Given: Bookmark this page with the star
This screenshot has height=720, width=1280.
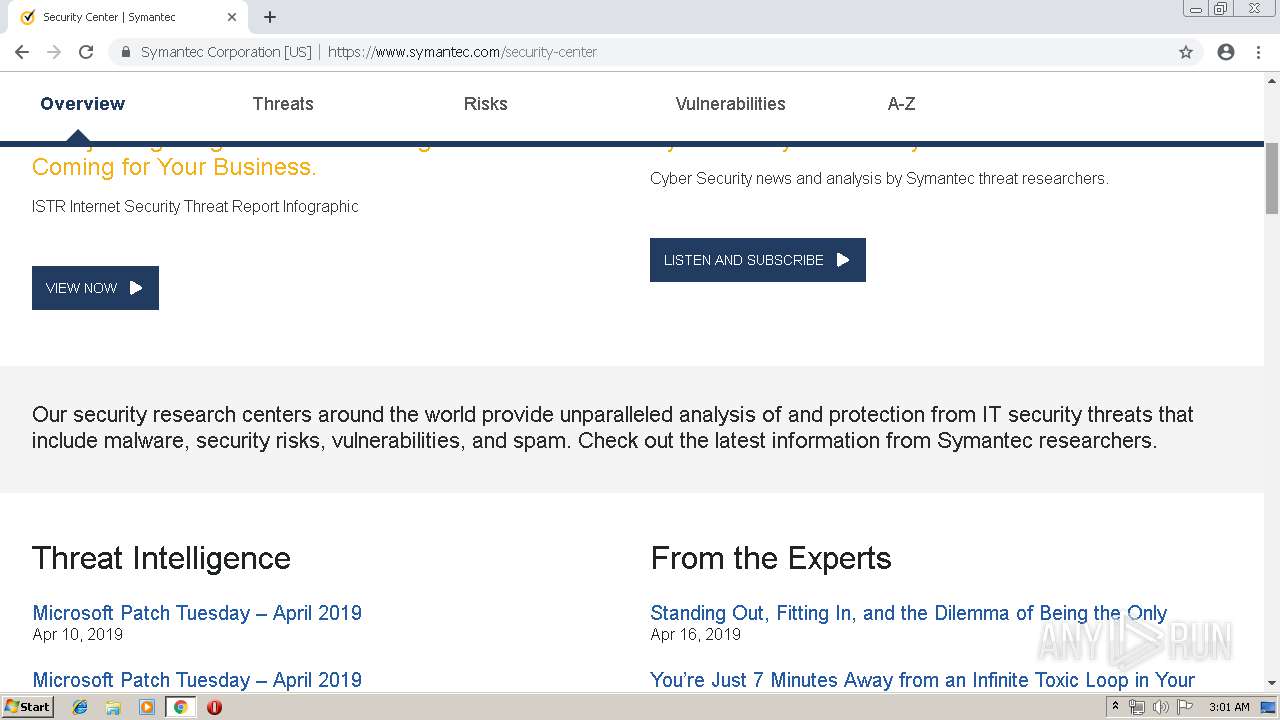Looking at the screenshot, I should tap(1186, 52).
